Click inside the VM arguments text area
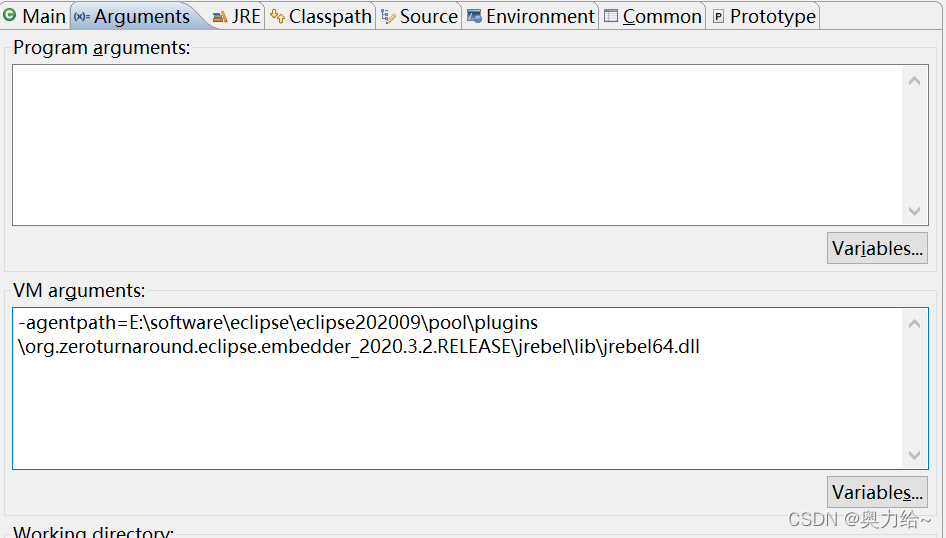Screen dimensions: 946x538 (x=457, y=388)
